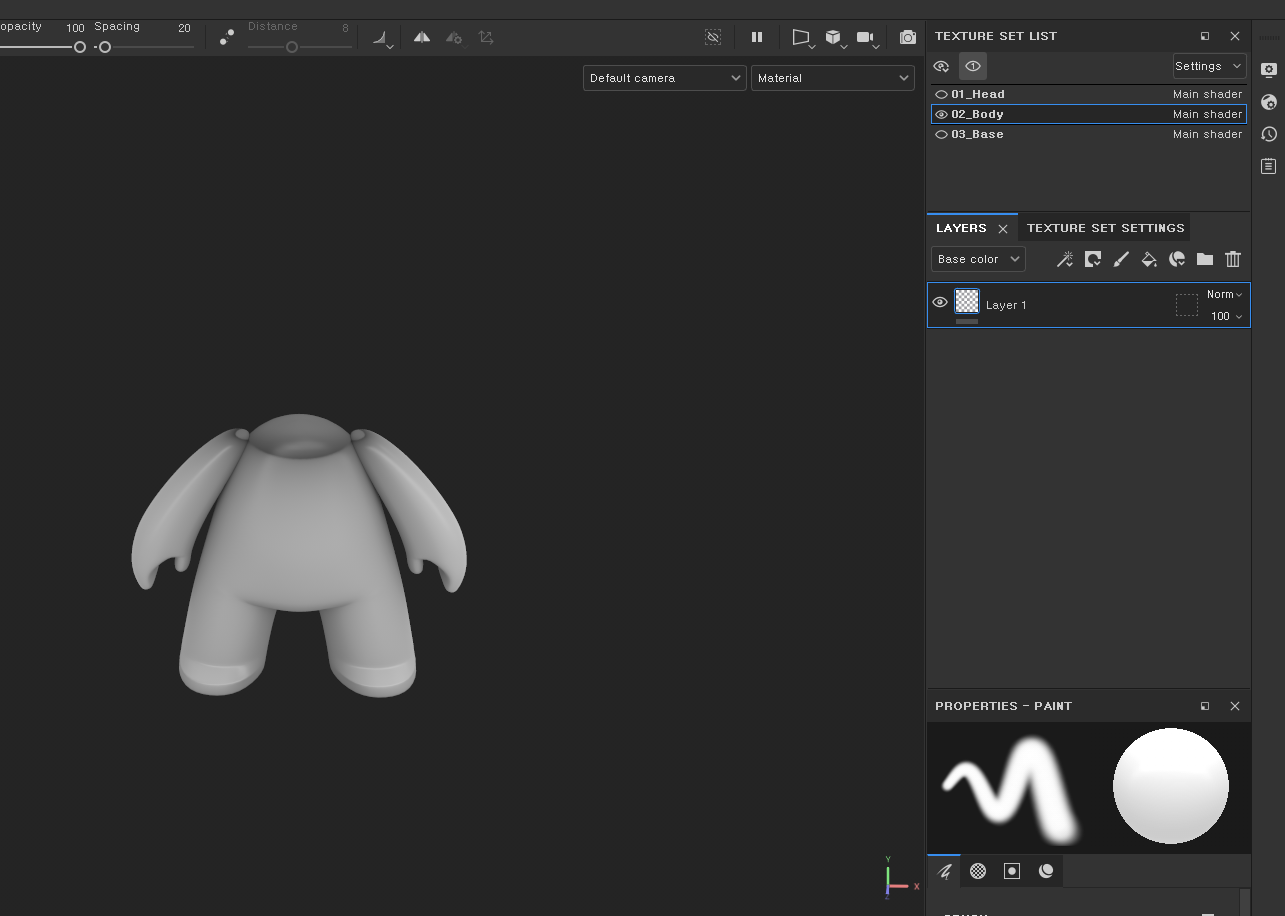
Task: Select the Stencil properties tab icon
Action: coord(1012,871)
